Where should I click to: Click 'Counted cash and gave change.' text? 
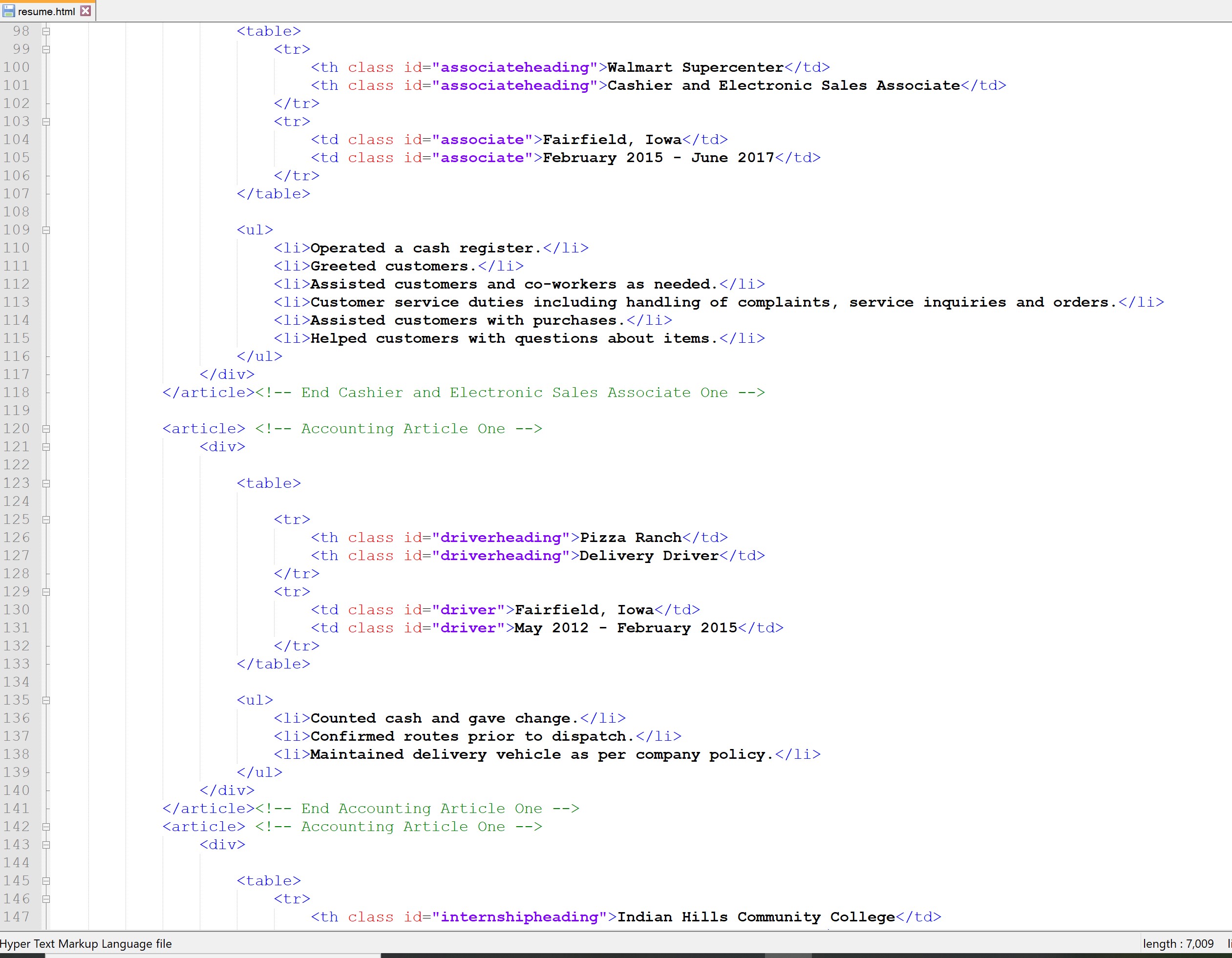(x=445, y=718)
